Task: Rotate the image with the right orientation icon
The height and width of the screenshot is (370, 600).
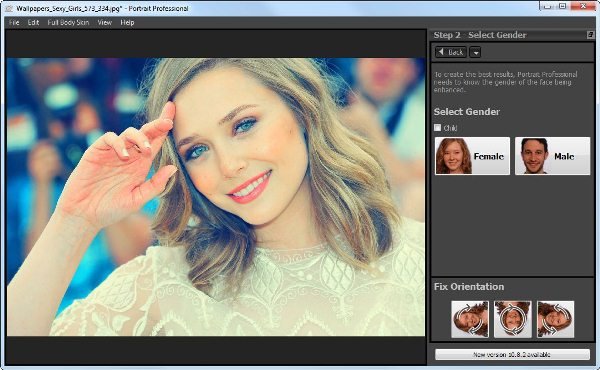Action: [556, 319]
